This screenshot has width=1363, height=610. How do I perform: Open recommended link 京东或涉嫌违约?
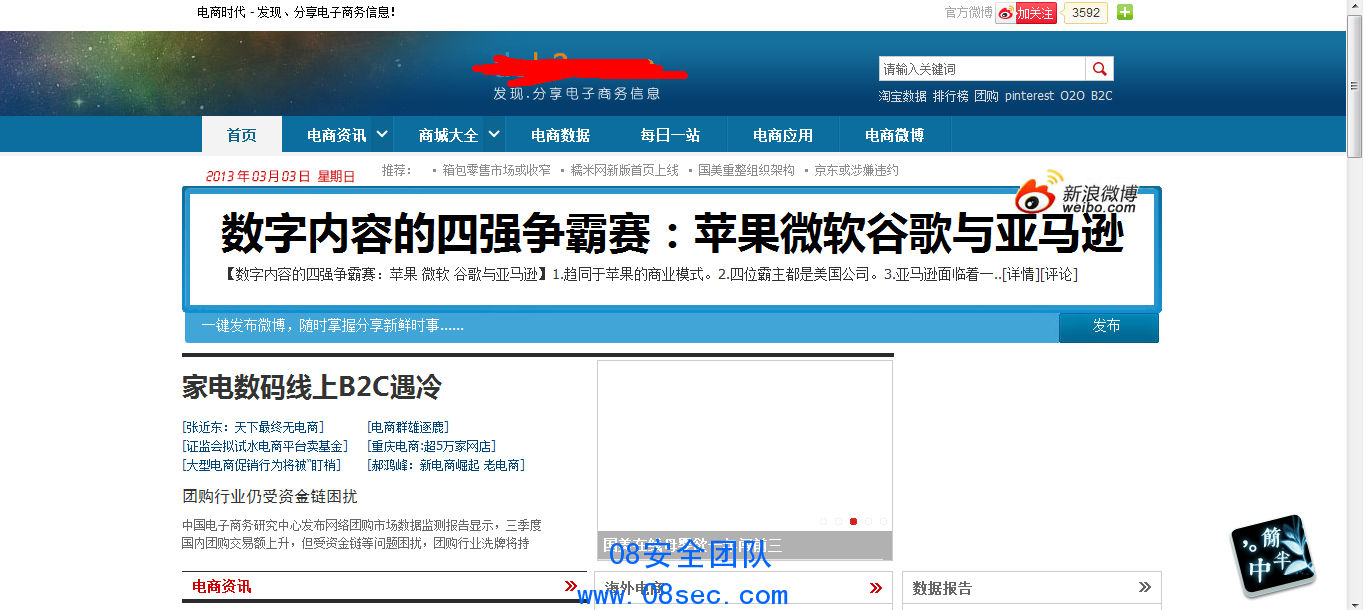(857, 171)
